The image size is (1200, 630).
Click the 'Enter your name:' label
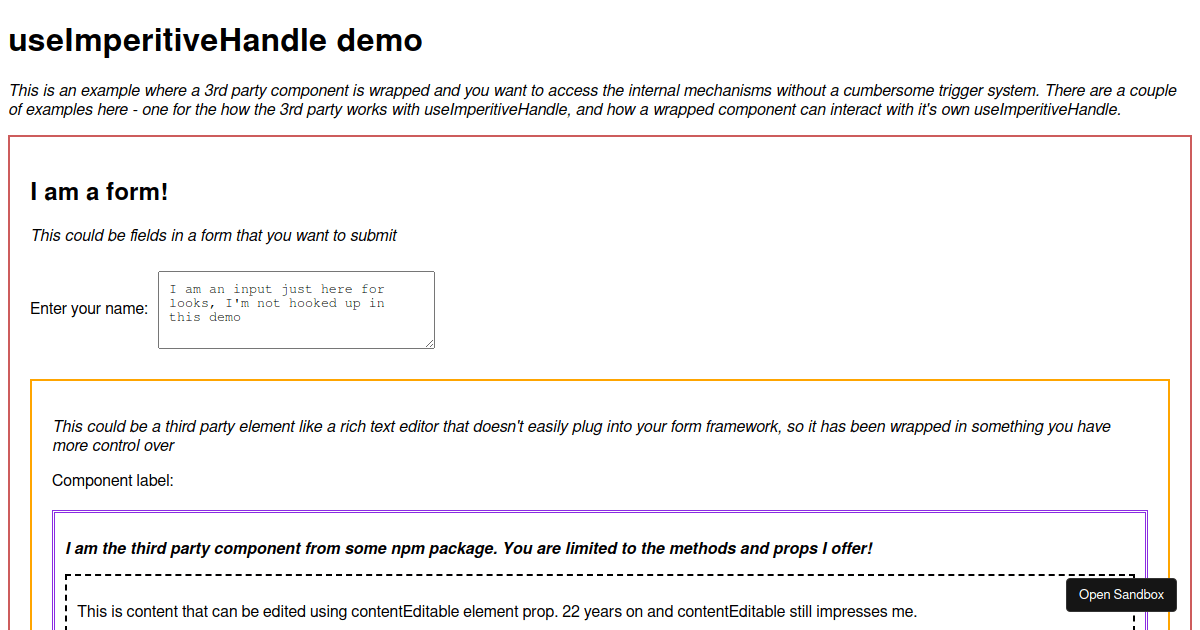89,308
